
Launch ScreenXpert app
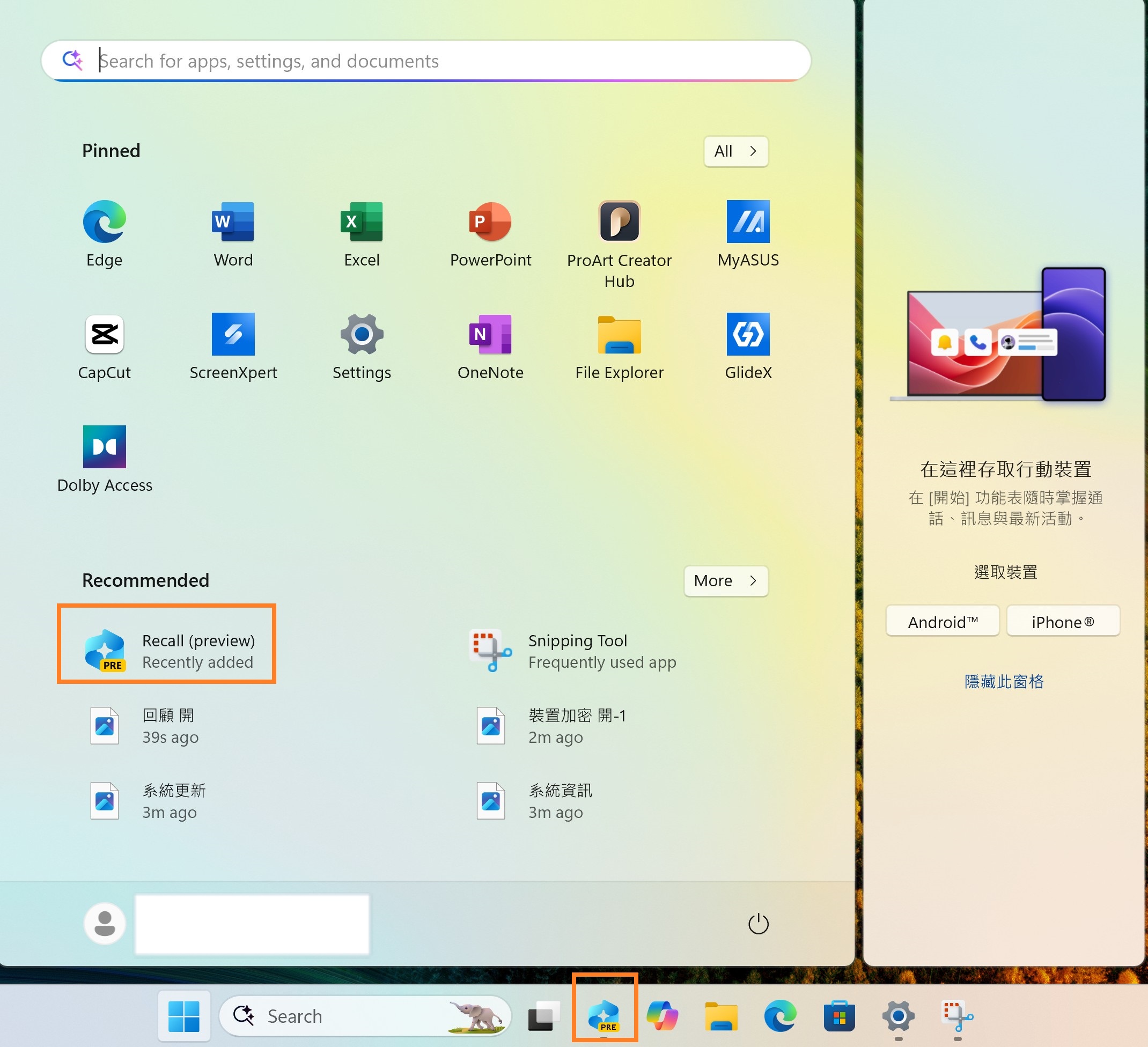coord(233,346)
